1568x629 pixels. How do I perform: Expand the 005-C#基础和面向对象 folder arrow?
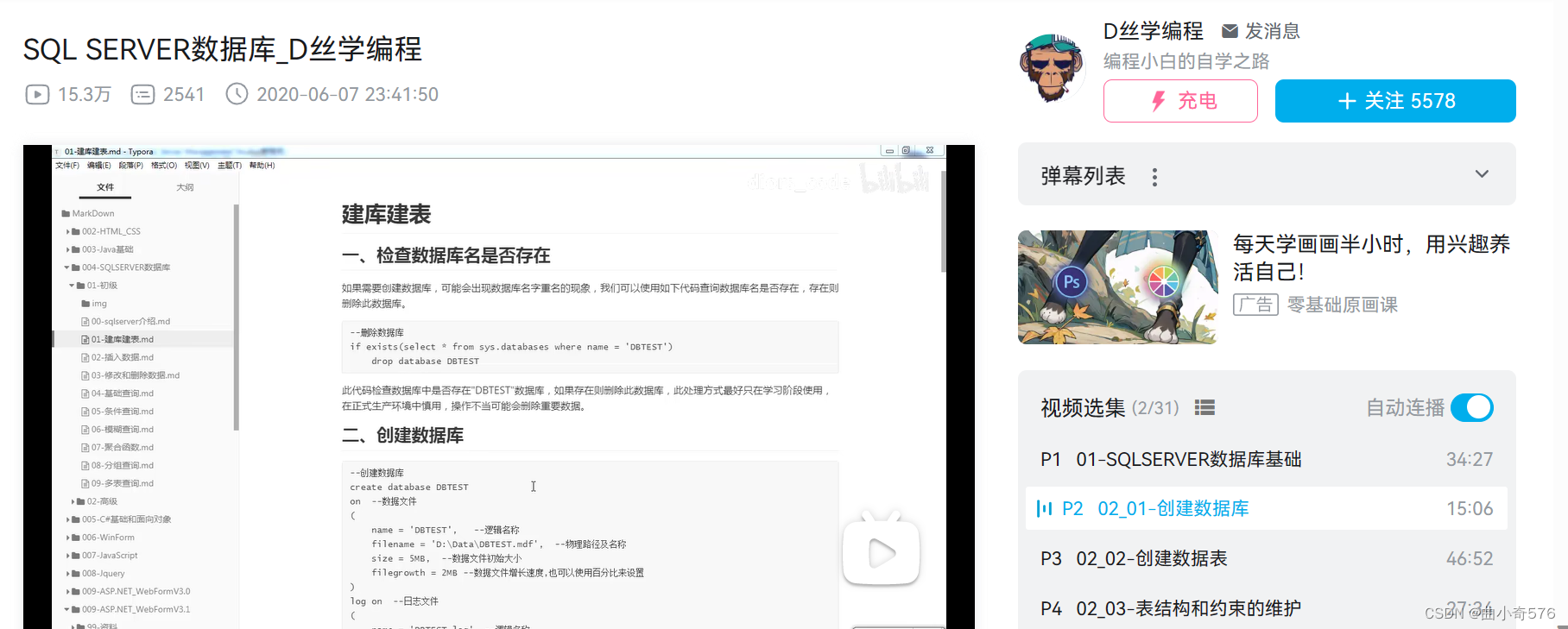(68, 519)
